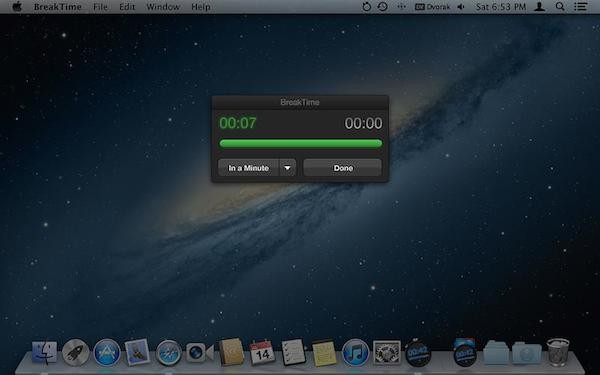Open the dropdown arrow beside In a Minute
The height and width of the screenshot is (375, 600).
[x=288, y=168]
